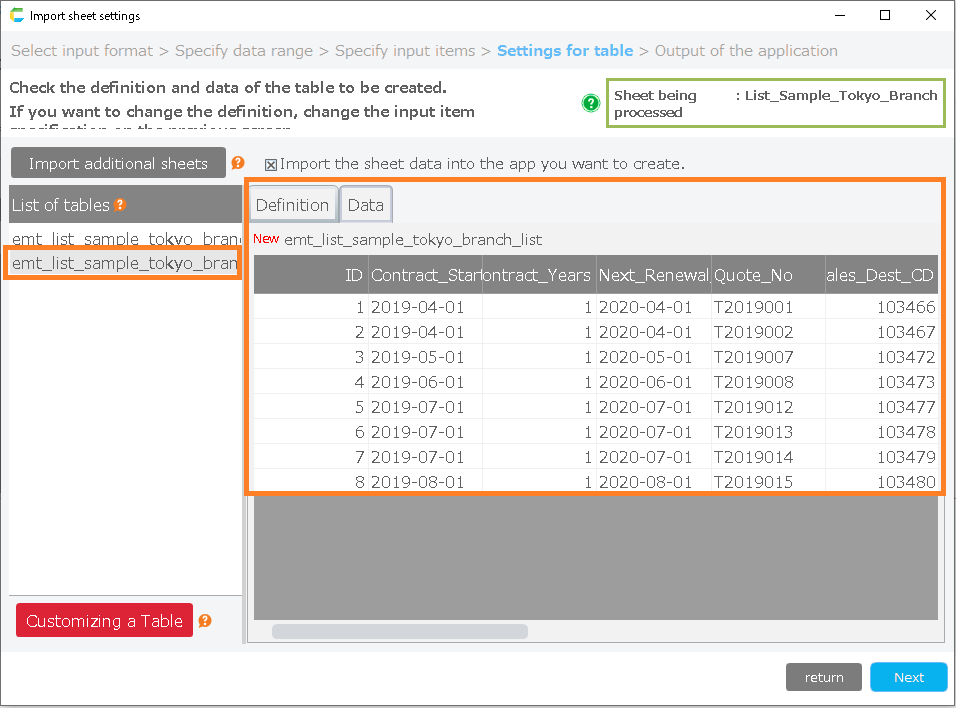Click the application logo in title bar
This screenshot has height=708, width=956.
click(x=16, y=16)
